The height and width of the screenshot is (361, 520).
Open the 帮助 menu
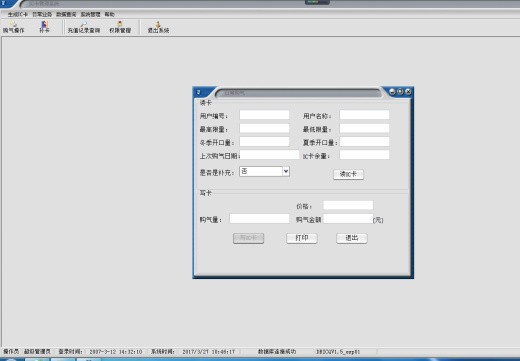point(109,14)
